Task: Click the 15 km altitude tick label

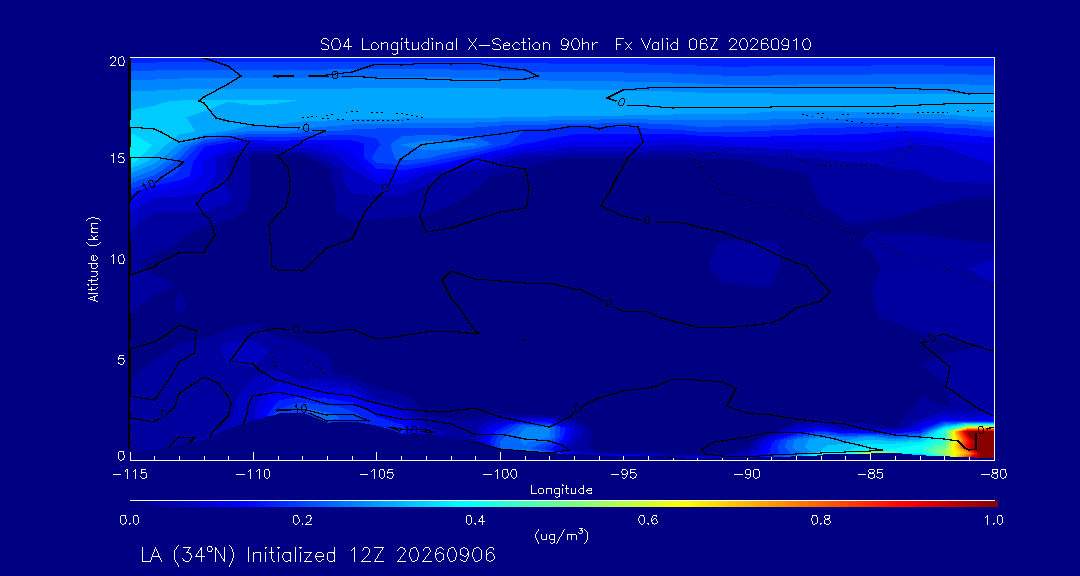Action: [118, 158]
